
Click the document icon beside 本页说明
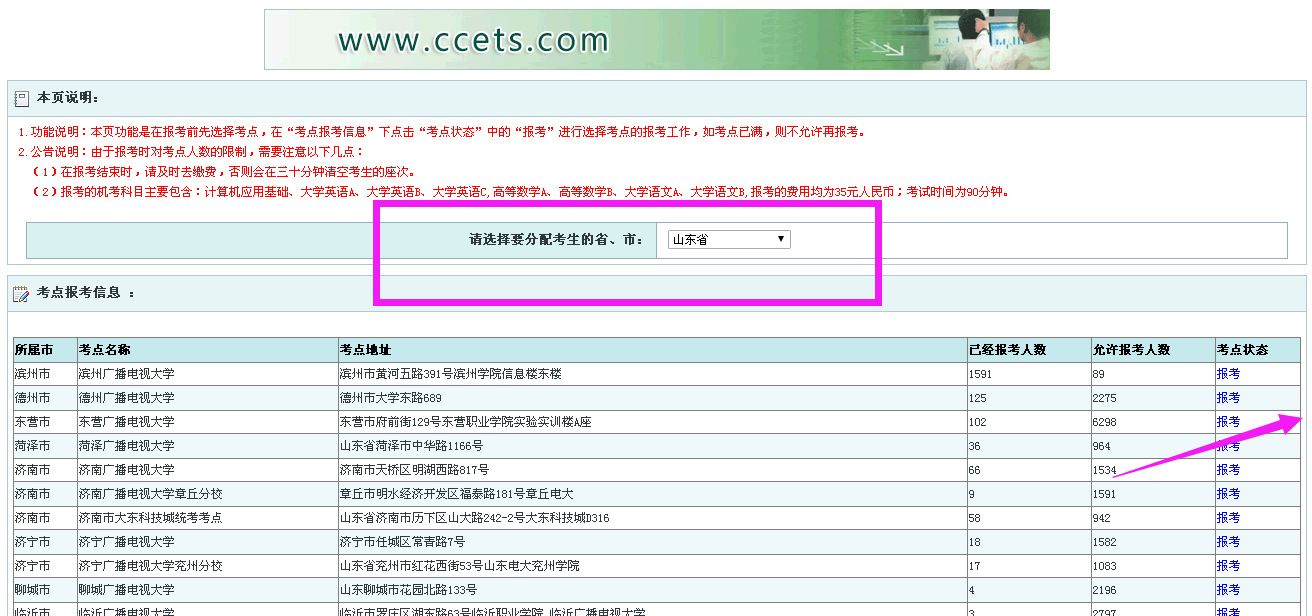point(22,98)
